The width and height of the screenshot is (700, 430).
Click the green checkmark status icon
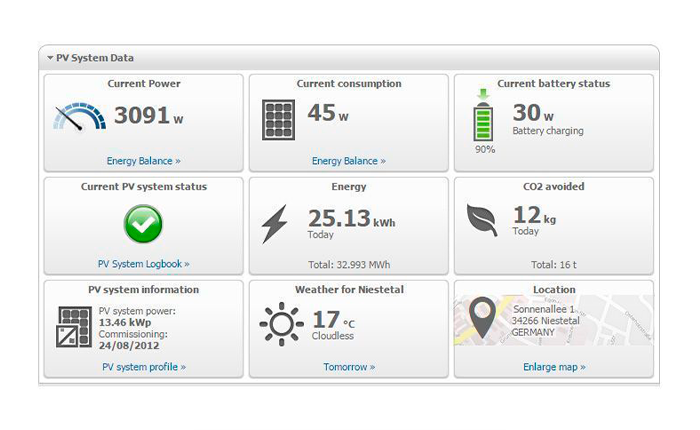[x=143, y=224]
